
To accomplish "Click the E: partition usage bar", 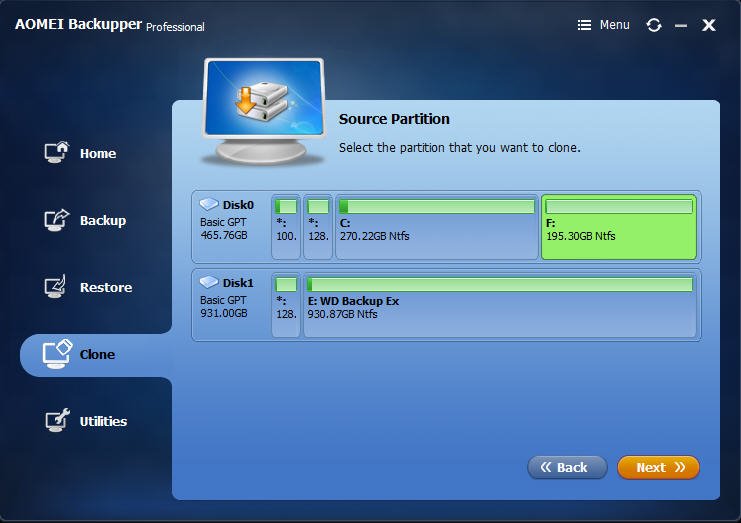I will pyautogui.click(x=500, y=284).
